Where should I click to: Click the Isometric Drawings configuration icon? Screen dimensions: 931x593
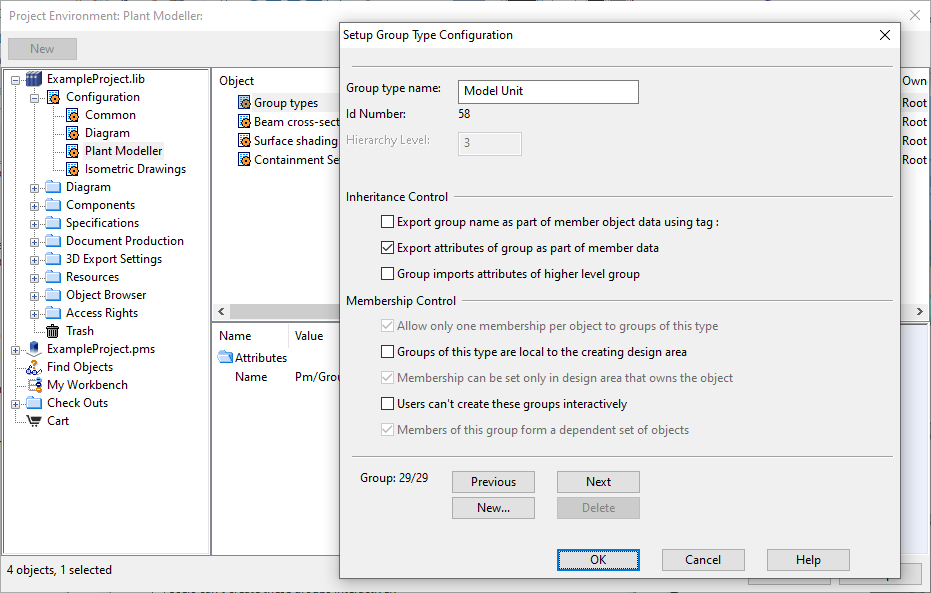point(72,169)
